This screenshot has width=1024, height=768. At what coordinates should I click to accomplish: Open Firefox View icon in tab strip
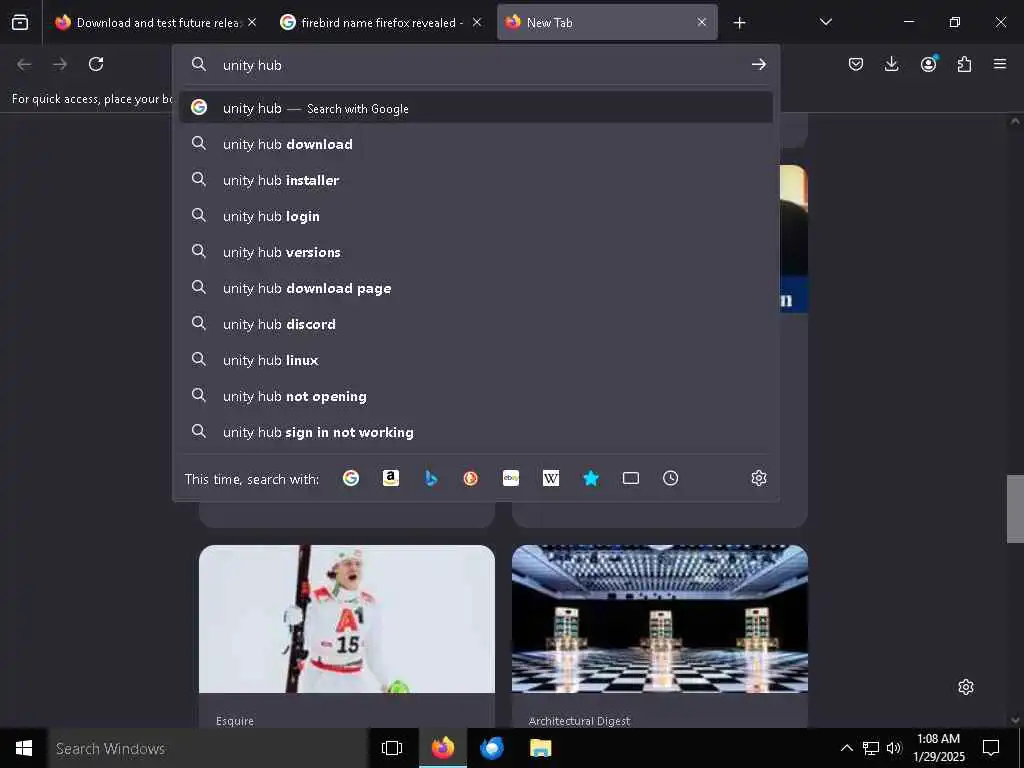pos(20,22)
